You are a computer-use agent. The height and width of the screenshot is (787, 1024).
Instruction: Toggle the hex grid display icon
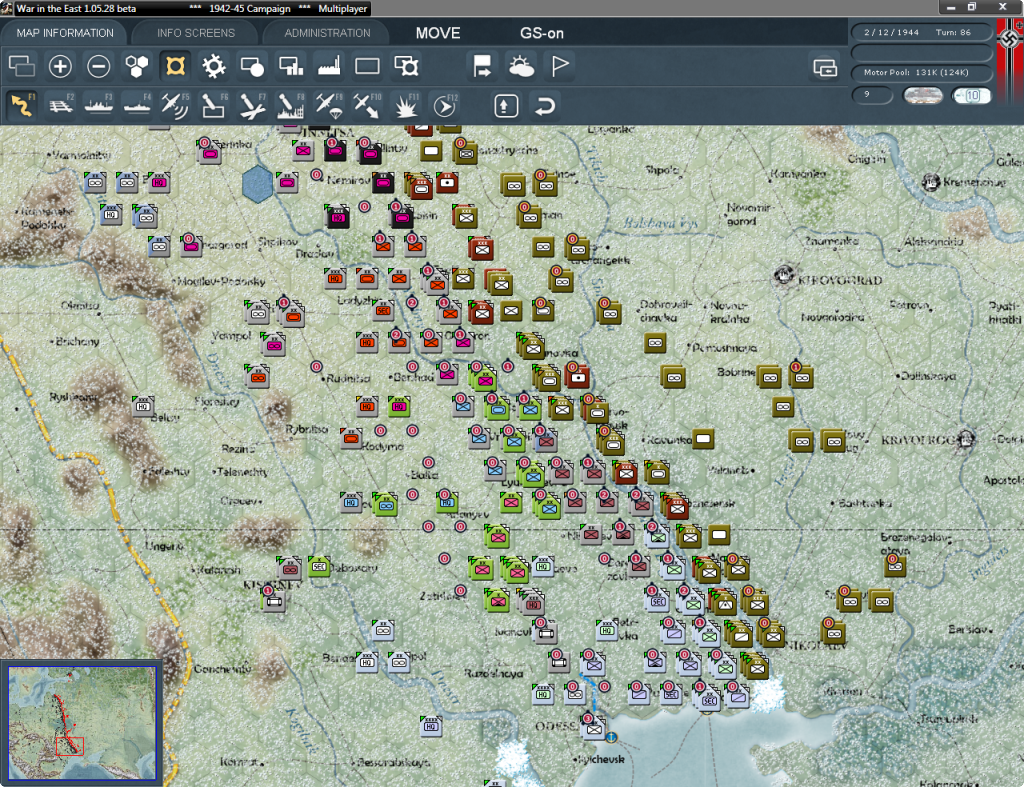[136, 66]
